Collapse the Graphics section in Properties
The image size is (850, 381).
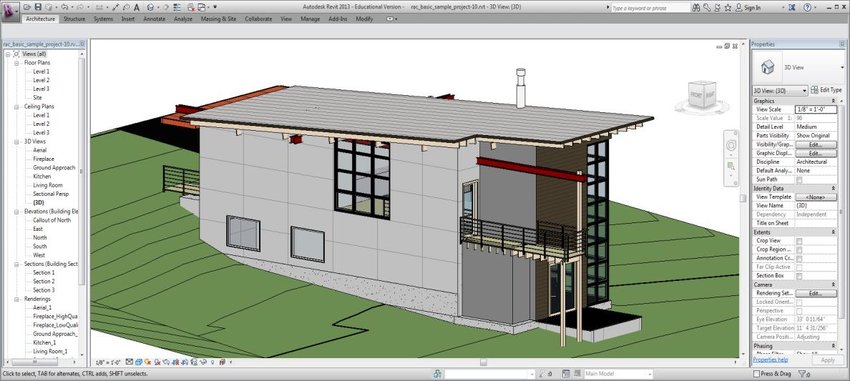pyautogui.click(x=834, y=101)
